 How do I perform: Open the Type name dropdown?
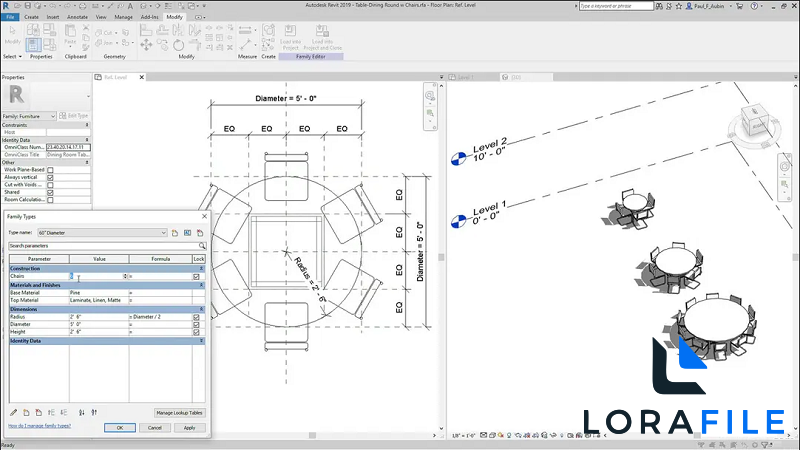click(163, 233)
